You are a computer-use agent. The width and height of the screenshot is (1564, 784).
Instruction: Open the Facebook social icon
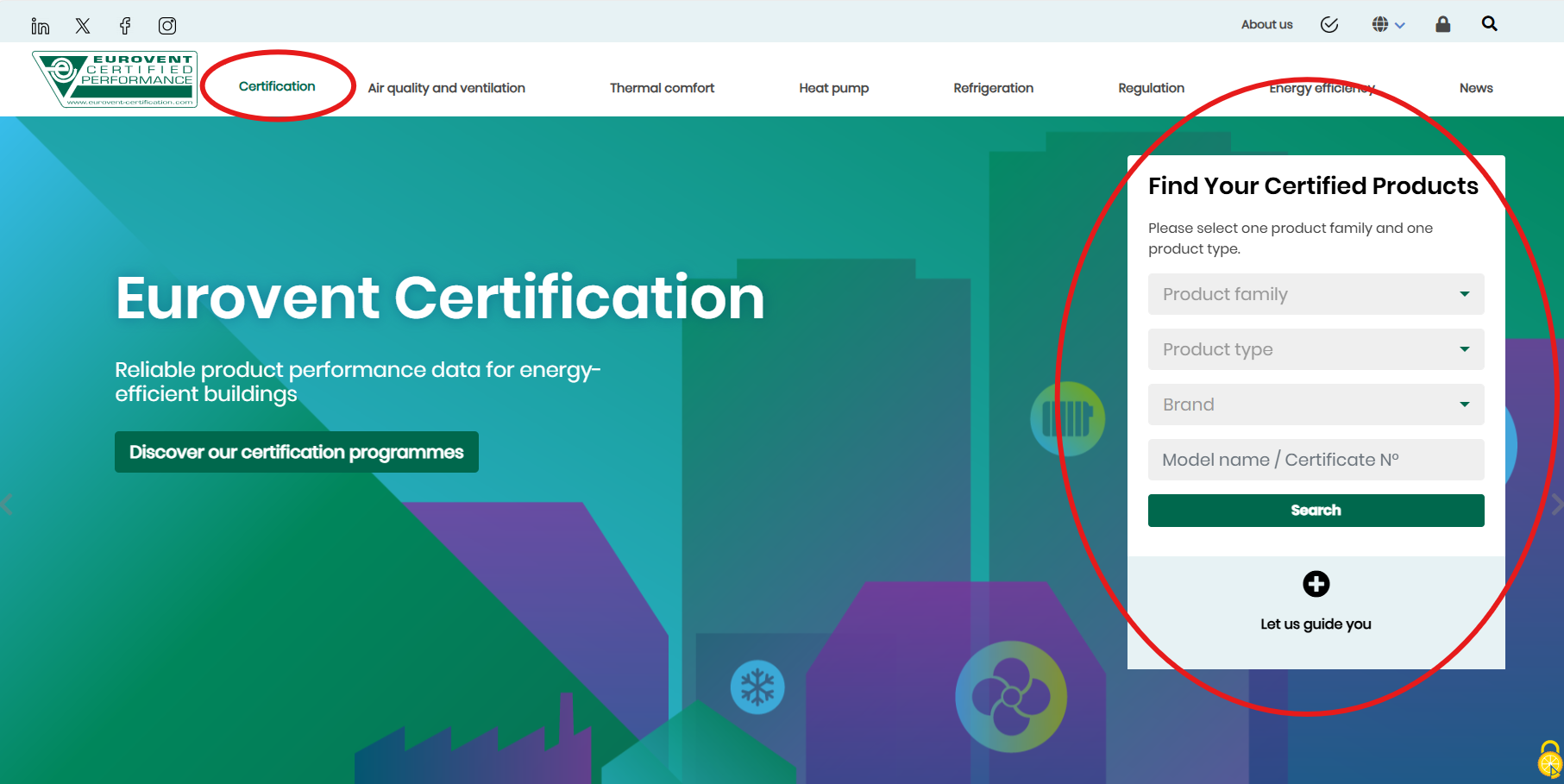coord(125,26)
